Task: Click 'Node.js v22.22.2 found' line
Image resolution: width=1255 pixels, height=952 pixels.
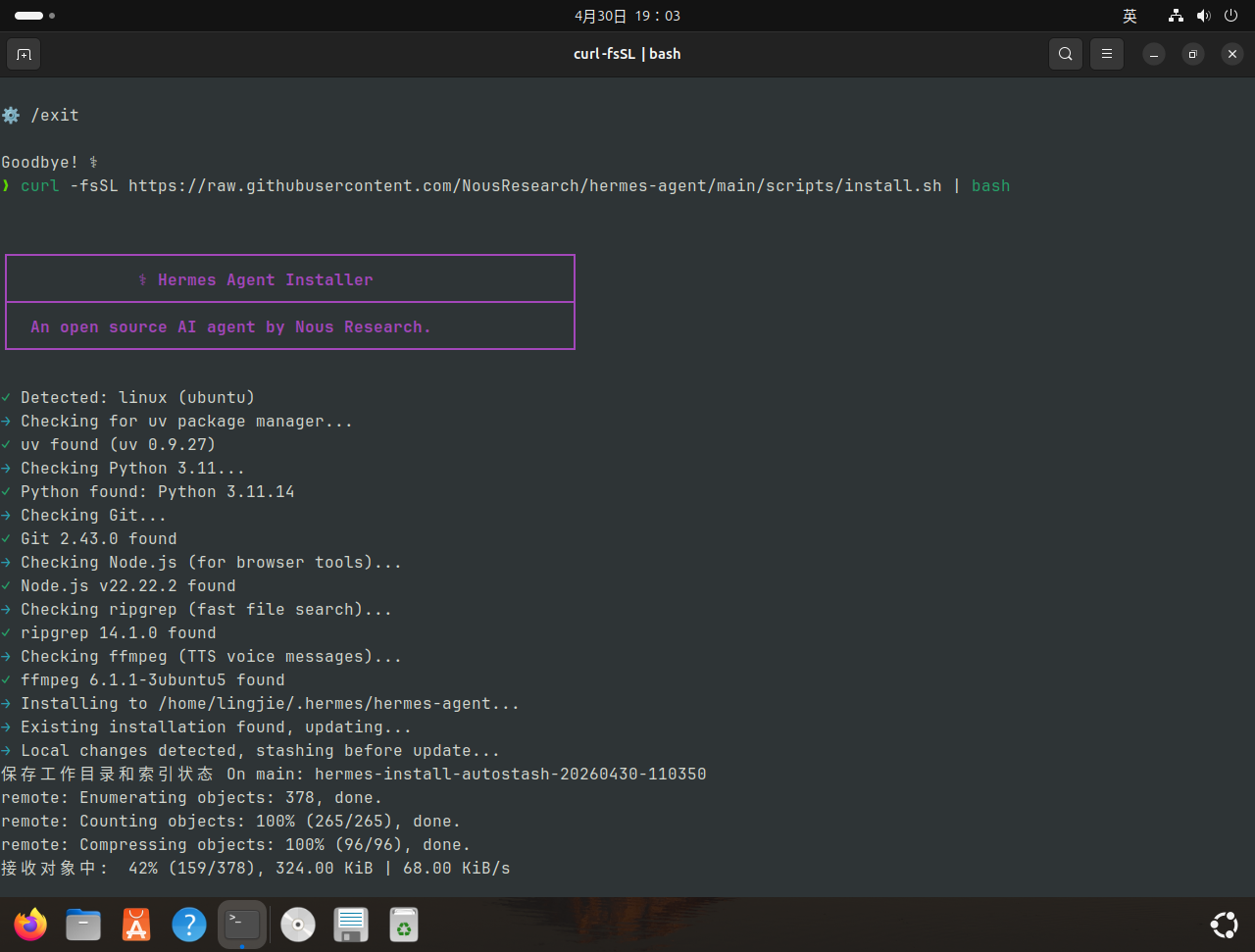Action: 119,585
